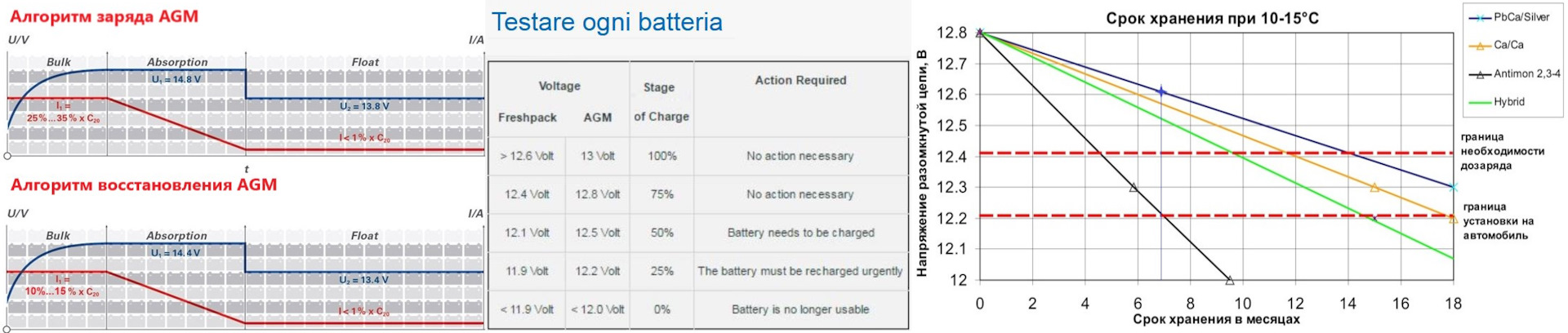
Task: Click the Antimon 2,3-4 legend marker
Action: click(x=1480, y=74)
